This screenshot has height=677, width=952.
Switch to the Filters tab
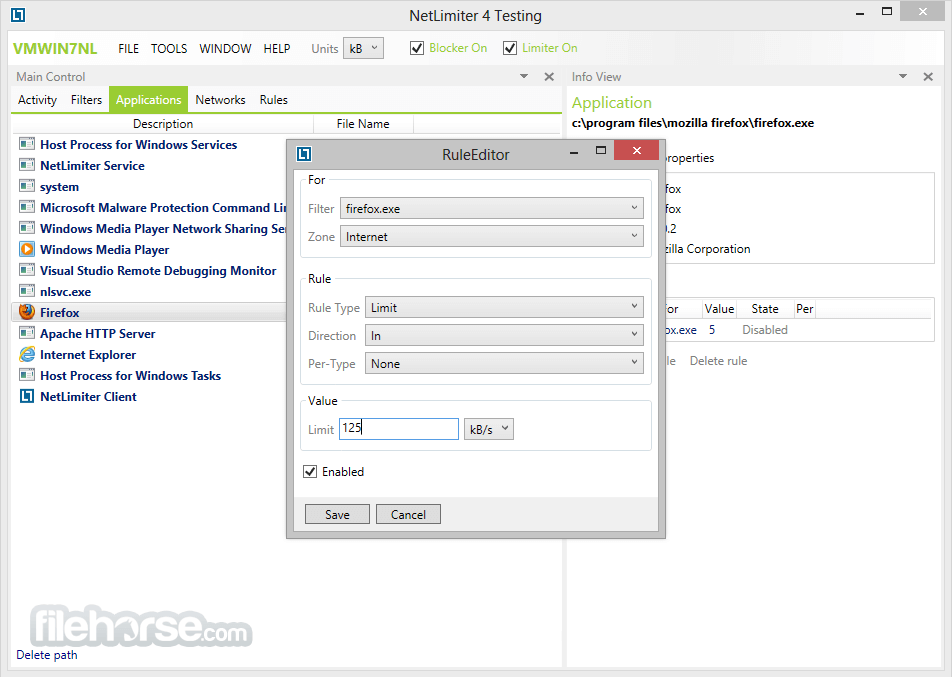coord(86,100)
